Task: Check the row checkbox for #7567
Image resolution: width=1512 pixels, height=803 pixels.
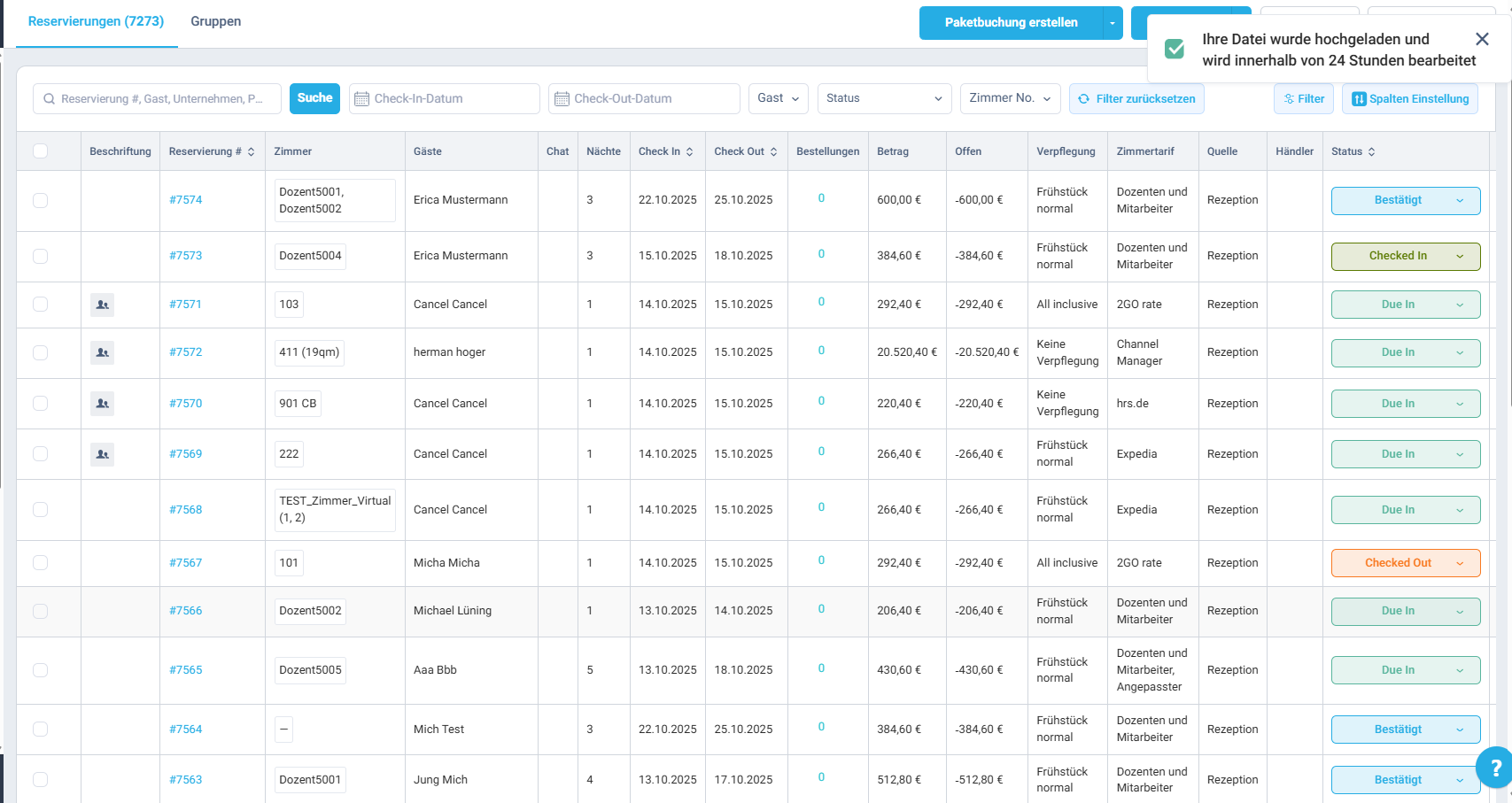Action: [41, 563]
